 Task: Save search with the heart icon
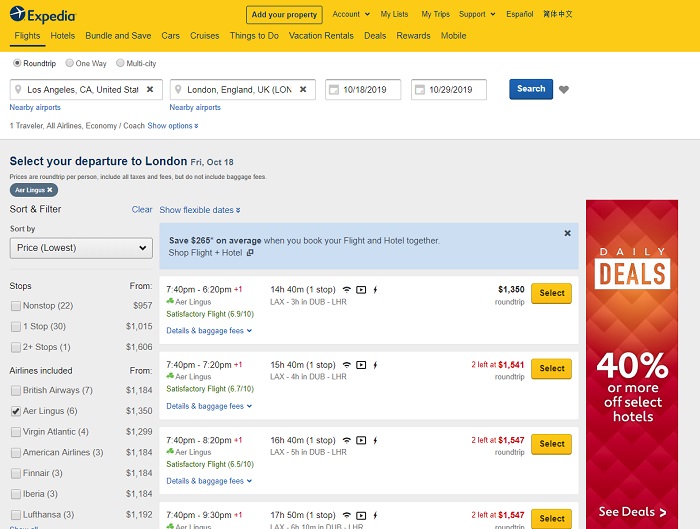coord(564,89)
